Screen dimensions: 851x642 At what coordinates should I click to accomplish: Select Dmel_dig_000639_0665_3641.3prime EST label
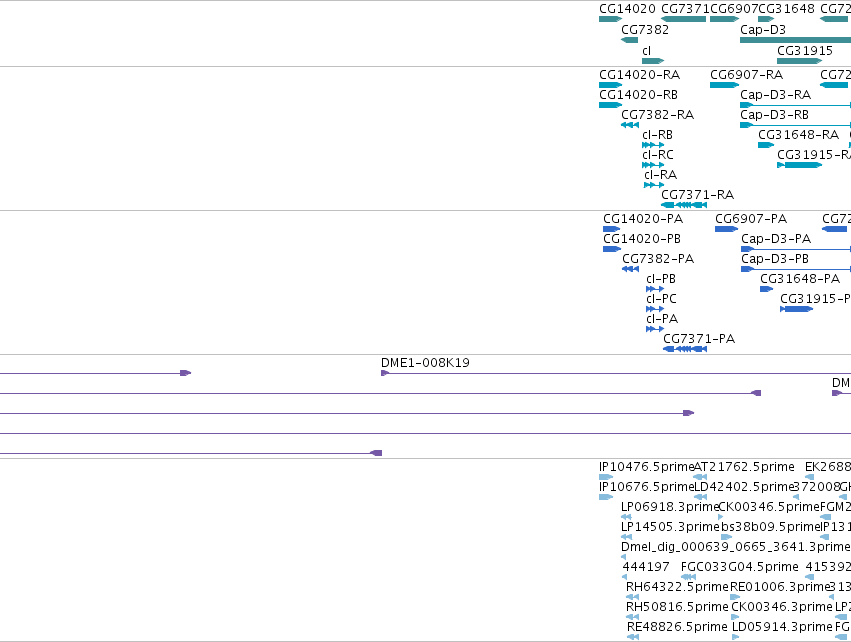tap(735, 548)
